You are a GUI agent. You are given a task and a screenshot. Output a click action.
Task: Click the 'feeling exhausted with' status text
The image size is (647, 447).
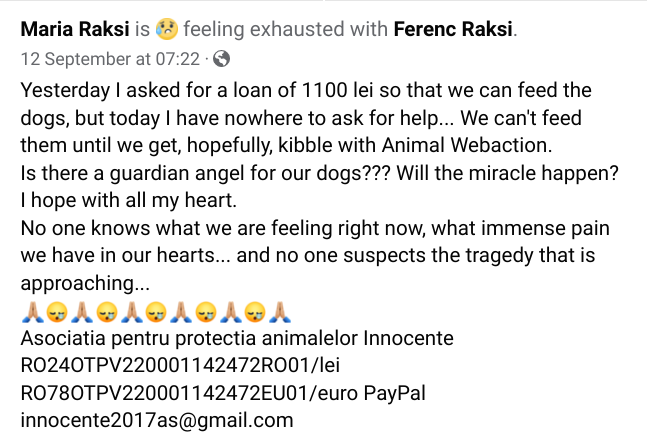pyautogui.click(x=285, y=29)
